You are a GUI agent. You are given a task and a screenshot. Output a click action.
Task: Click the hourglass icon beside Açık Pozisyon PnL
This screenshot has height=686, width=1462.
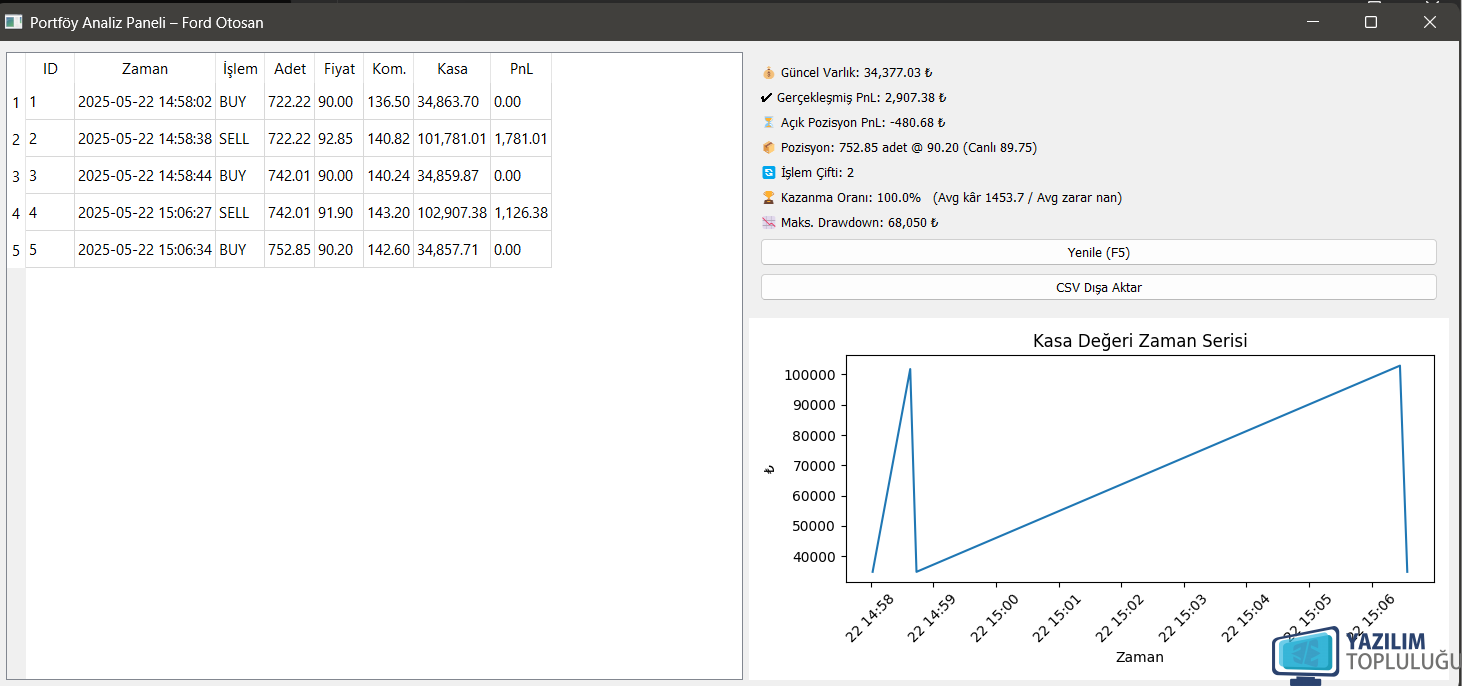(x=768, y=123)
